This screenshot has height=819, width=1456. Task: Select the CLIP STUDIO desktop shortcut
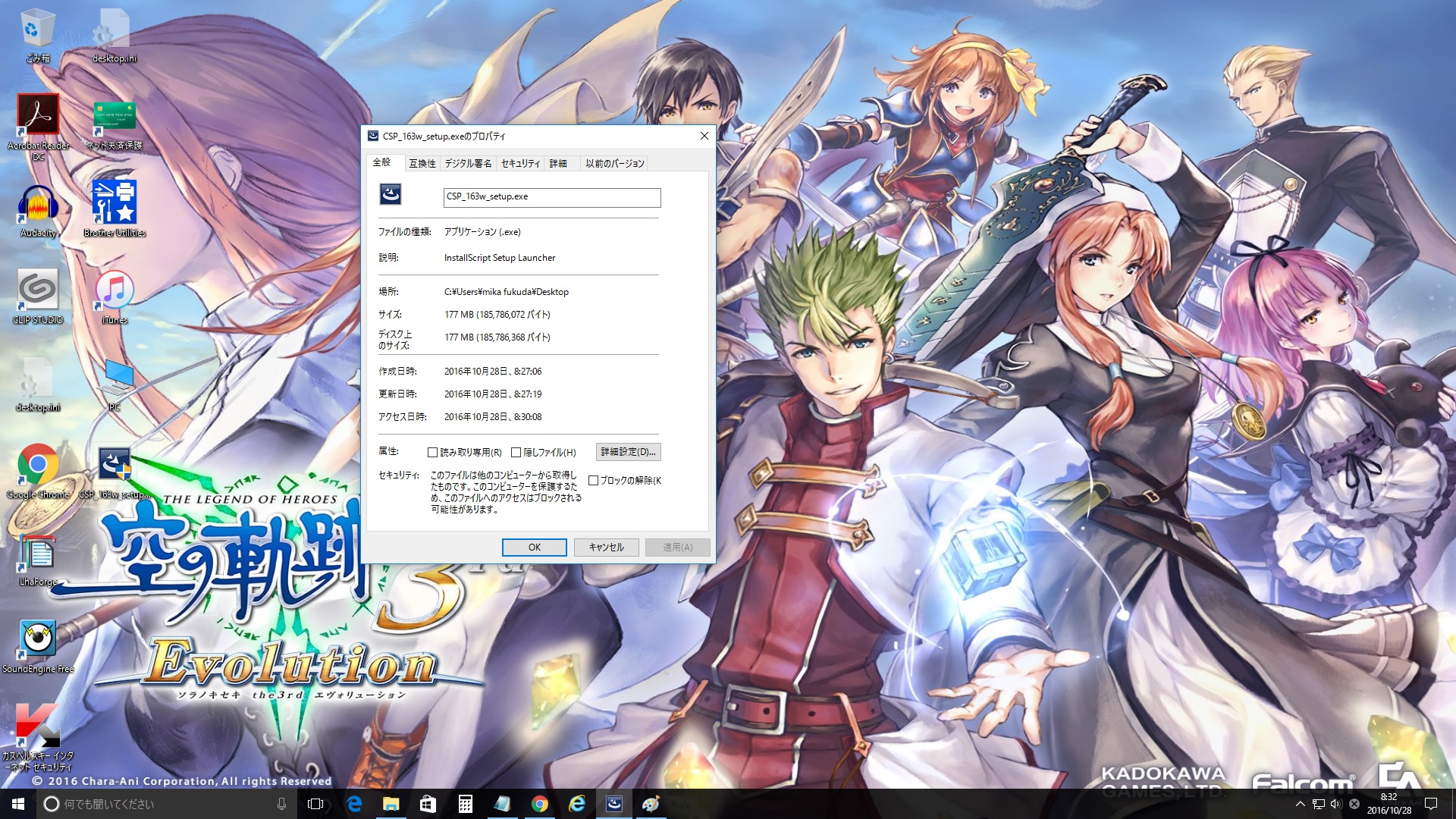coord(38,297)
